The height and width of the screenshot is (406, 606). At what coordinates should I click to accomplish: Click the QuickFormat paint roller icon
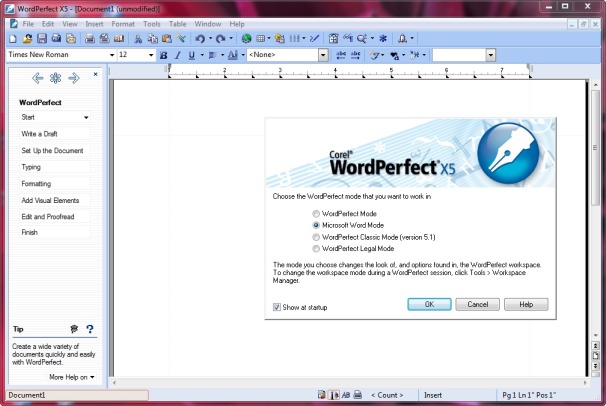(x=181, y=39)
